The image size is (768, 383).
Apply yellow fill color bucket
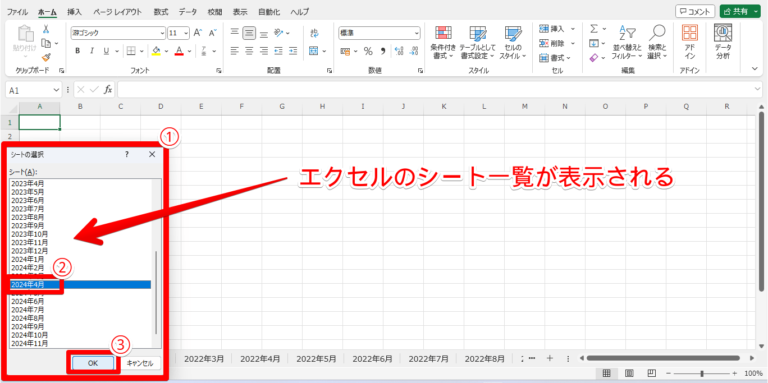(156, 50)
